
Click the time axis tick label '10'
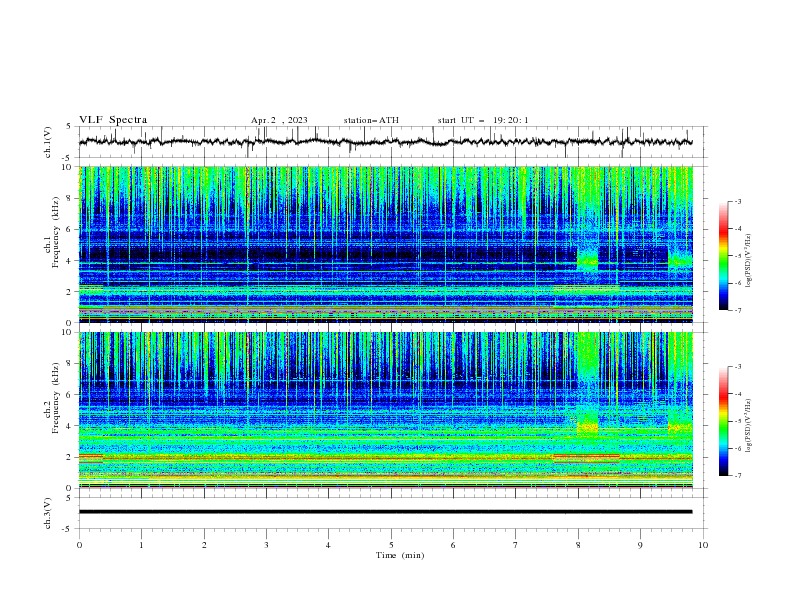(703, 545)
